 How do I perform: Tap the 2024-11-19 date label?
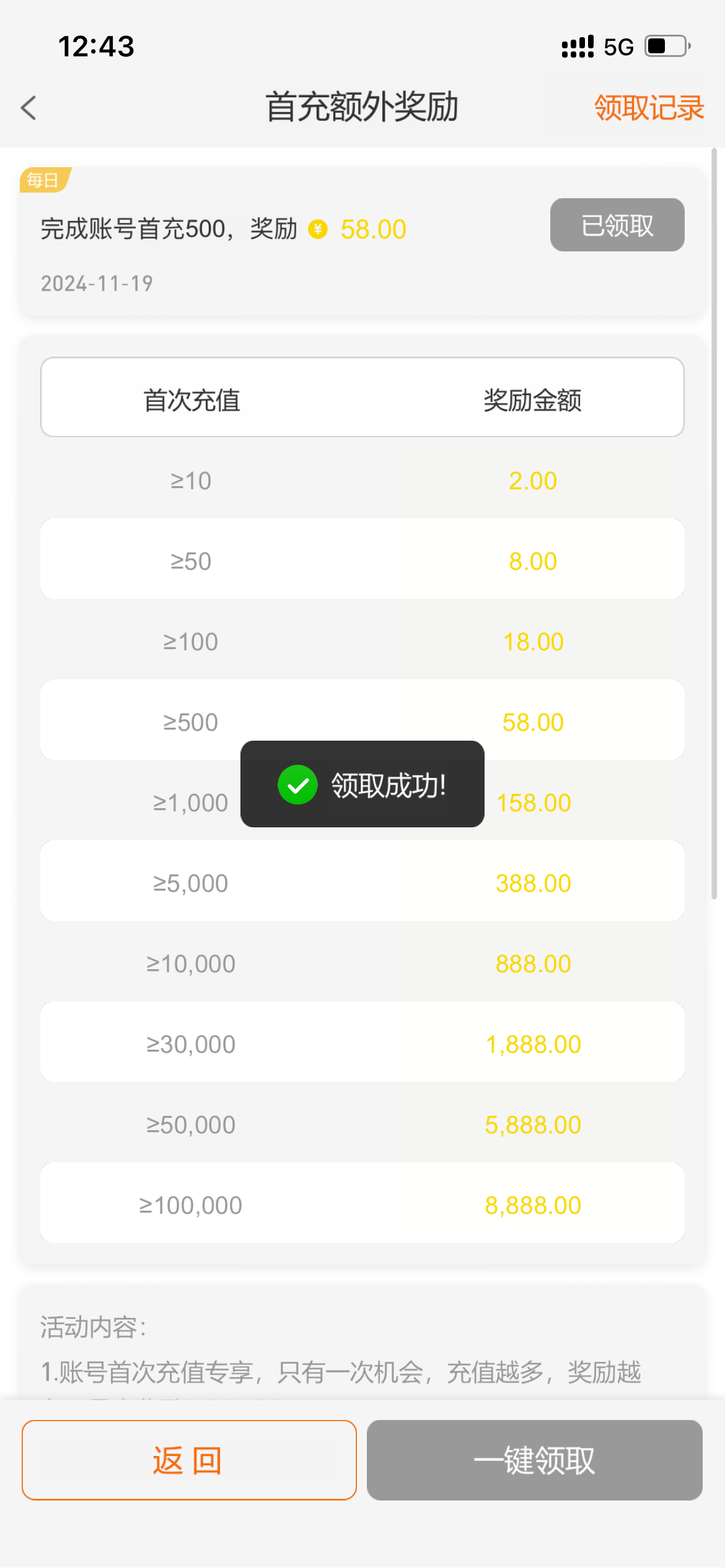(97, 284)
